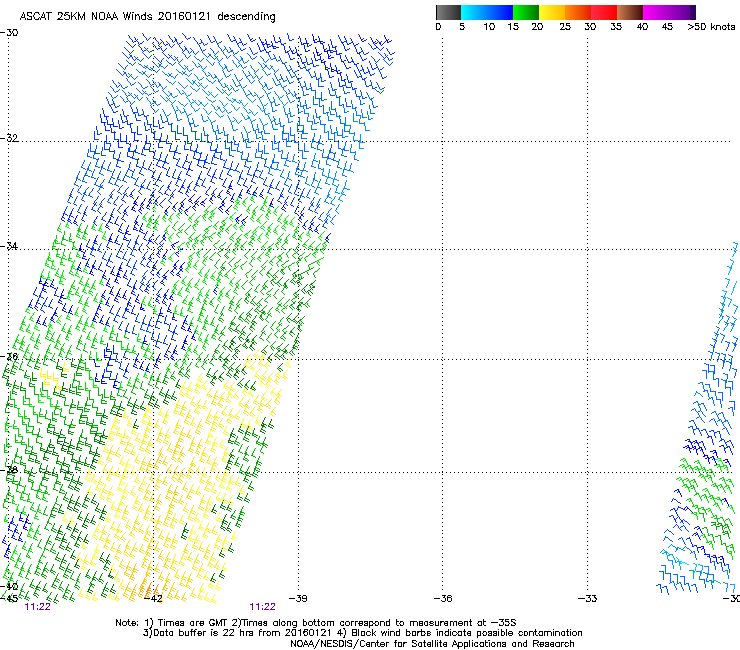
Task: Click the '20' color scale label
Action: tap(537, 27)
